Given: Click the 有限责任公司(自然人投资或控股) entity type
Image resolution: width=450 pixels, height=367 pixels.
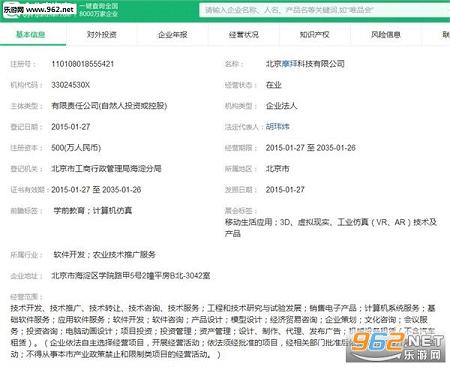Looking at the screenshot, I should pyautogui.click(x=109, y=106).
